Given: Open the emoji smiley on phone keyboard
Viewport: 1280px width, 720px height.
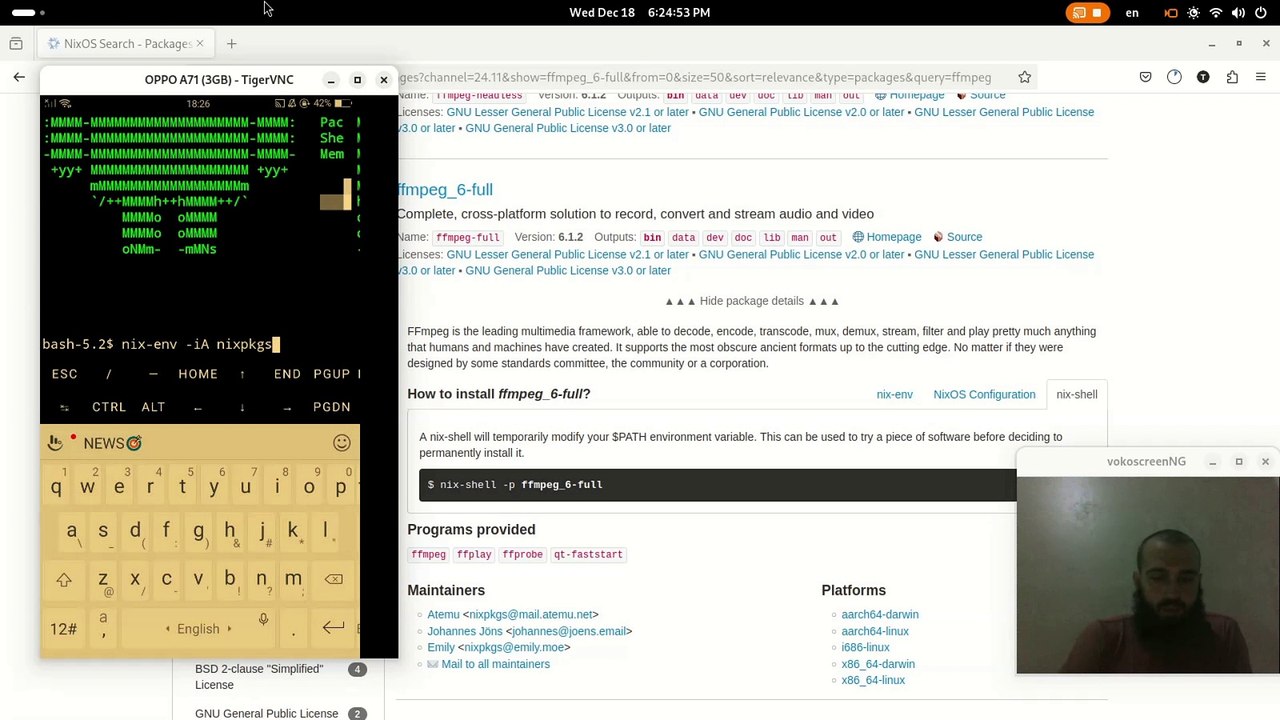Looking at the screenshot, I should click(342, 443).
